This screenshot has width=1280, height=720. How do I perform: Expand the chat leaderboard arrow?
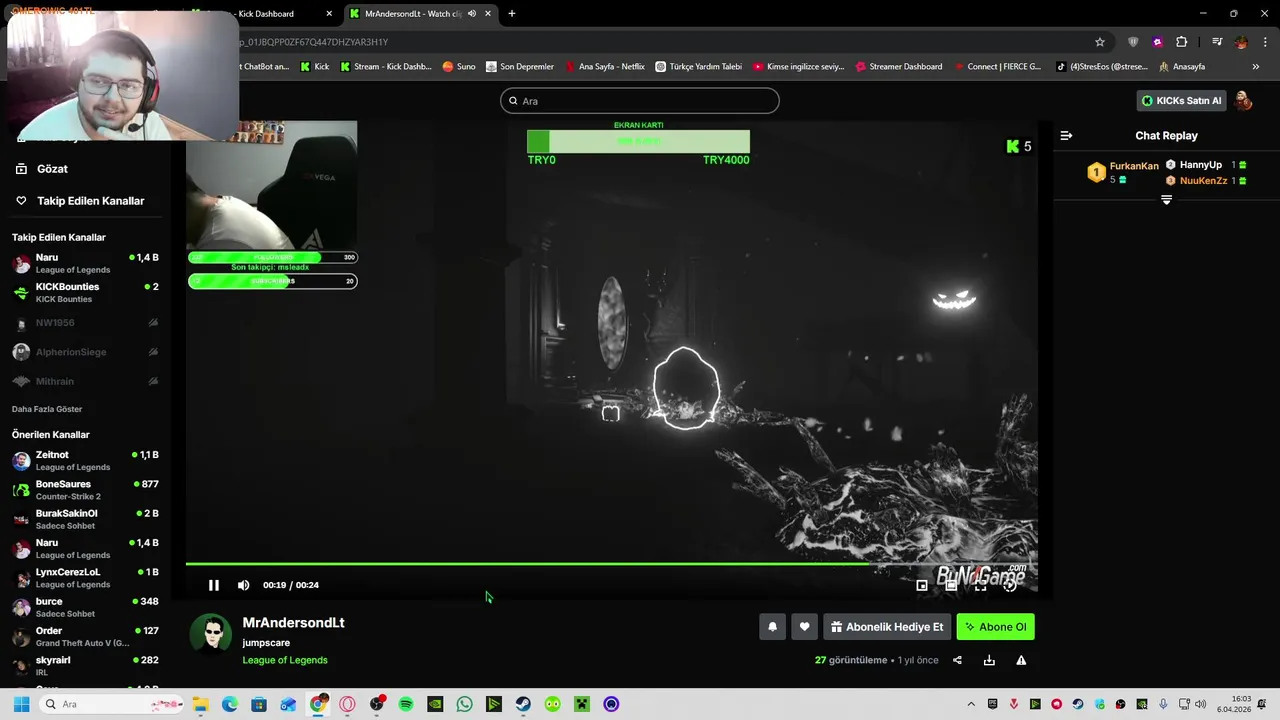(1166, 200)
